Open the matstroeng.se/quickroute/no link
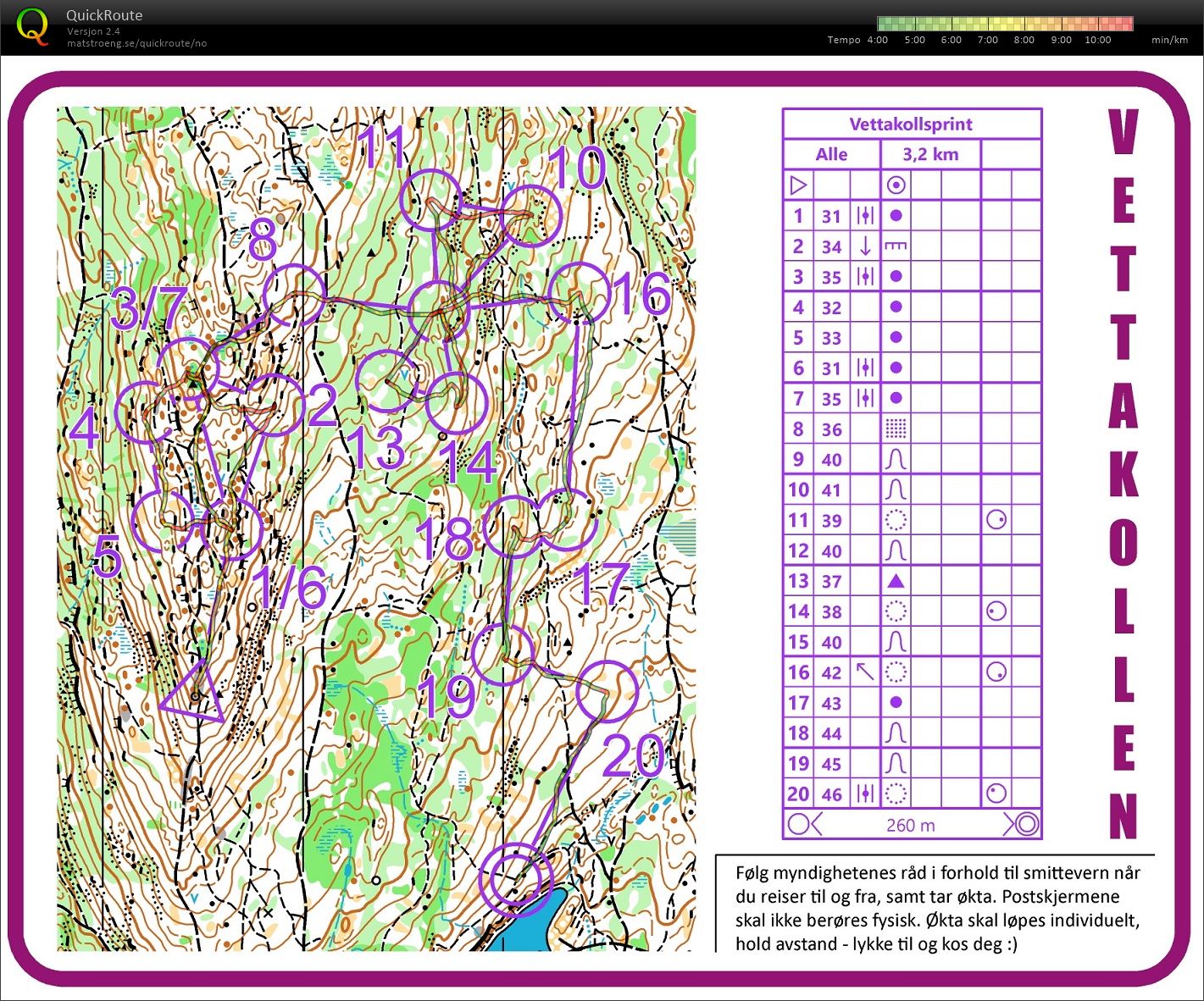1204x1001 pixels. click(x=136, y=41)
